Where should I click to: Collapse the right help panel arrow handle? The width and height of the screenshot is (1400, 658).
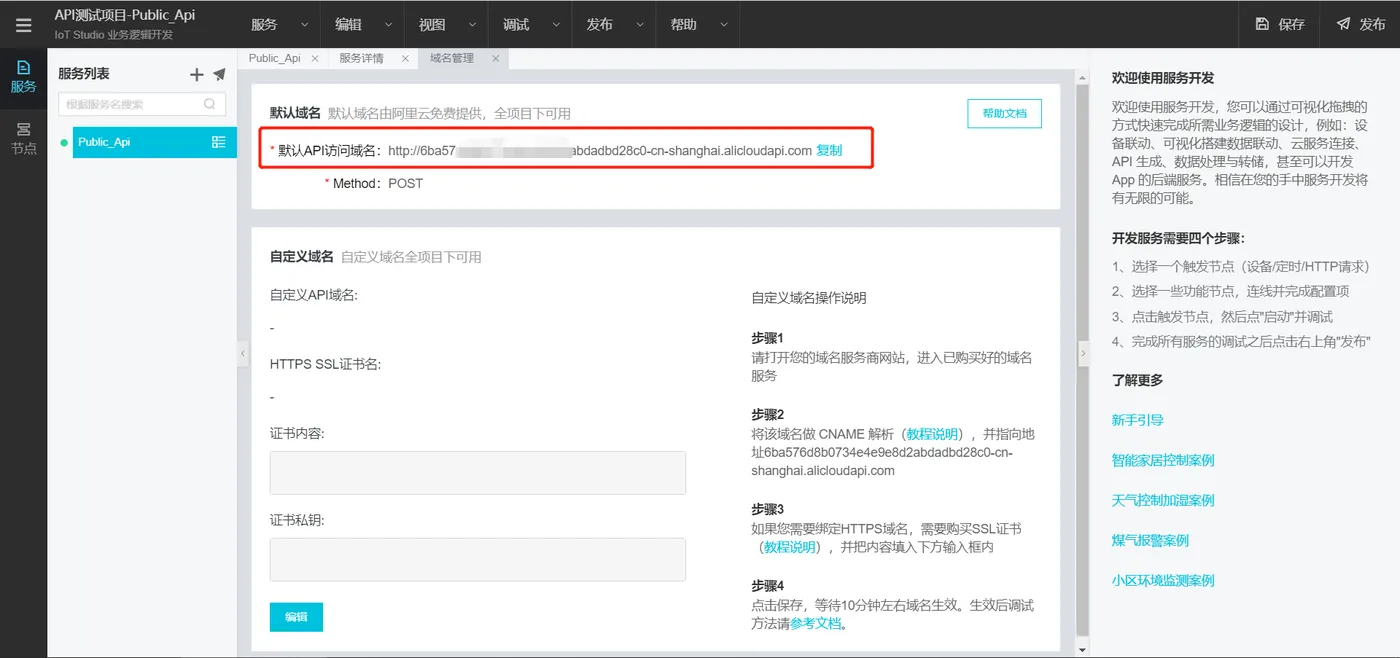pos(1083,353)
